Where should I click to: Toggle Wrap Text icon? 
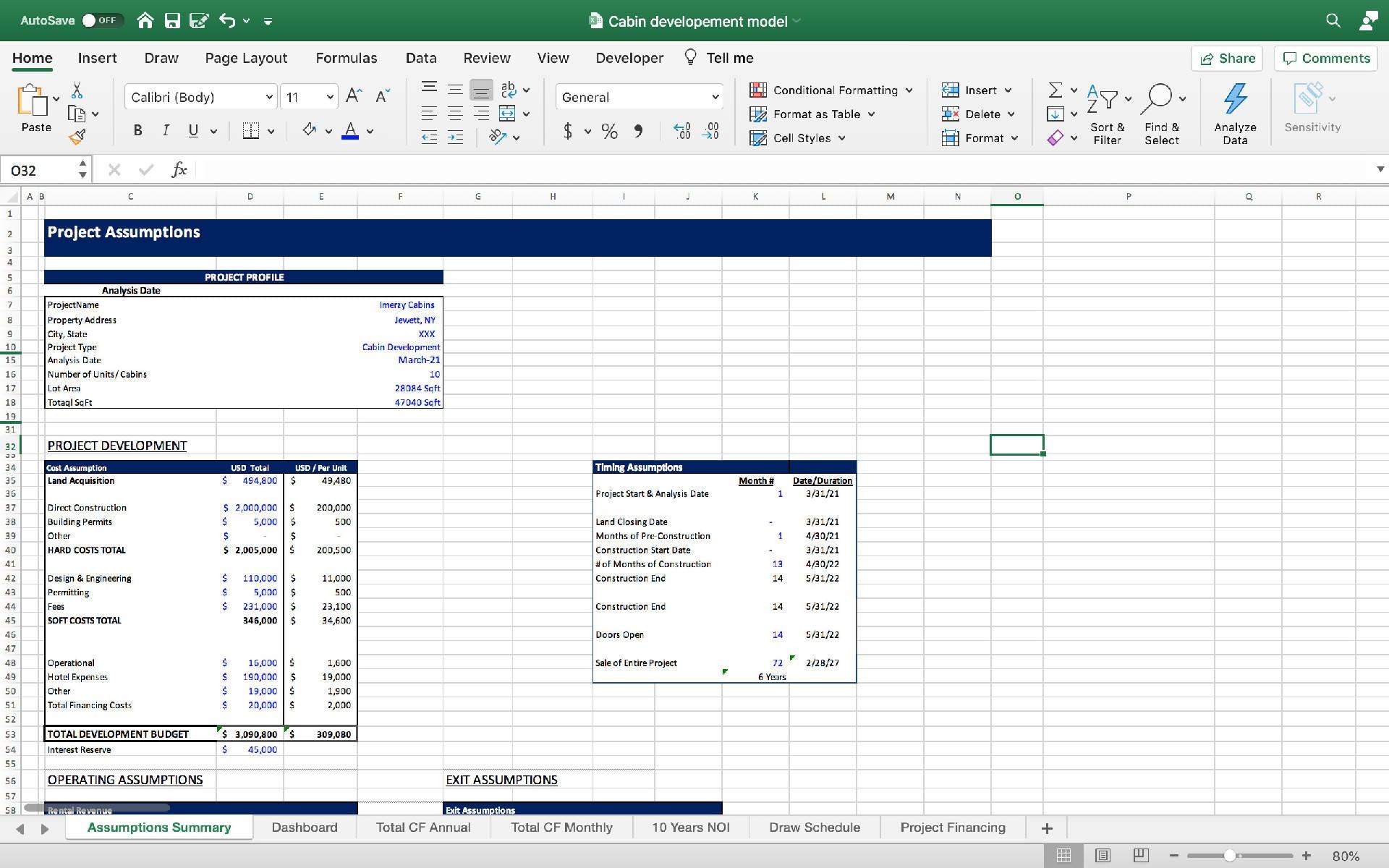(x=509, y=89)
